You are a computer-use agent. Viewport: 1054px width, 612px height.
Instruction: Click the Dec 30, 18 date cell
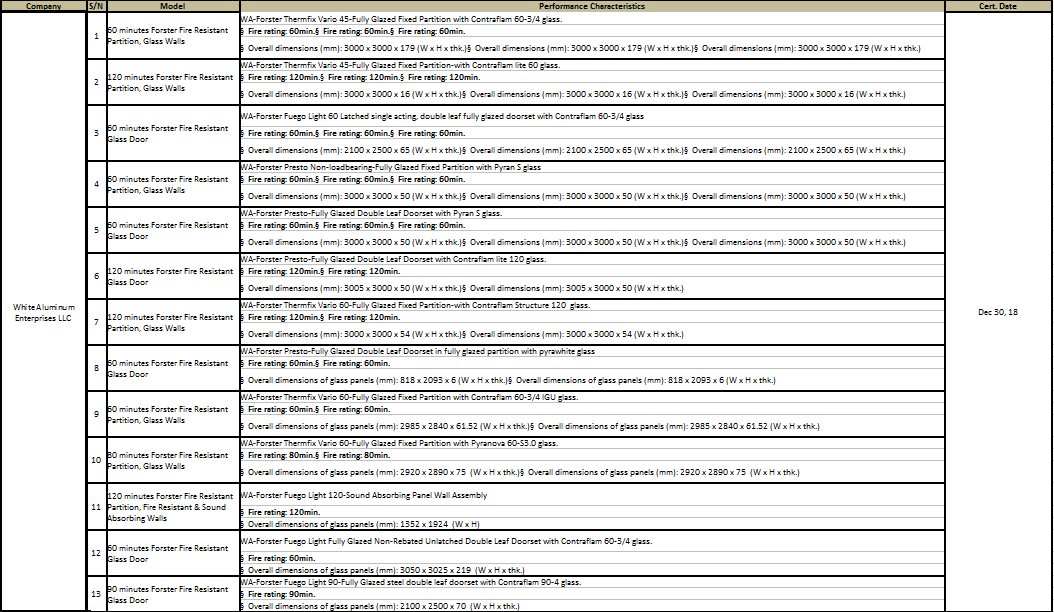[997, 312]
